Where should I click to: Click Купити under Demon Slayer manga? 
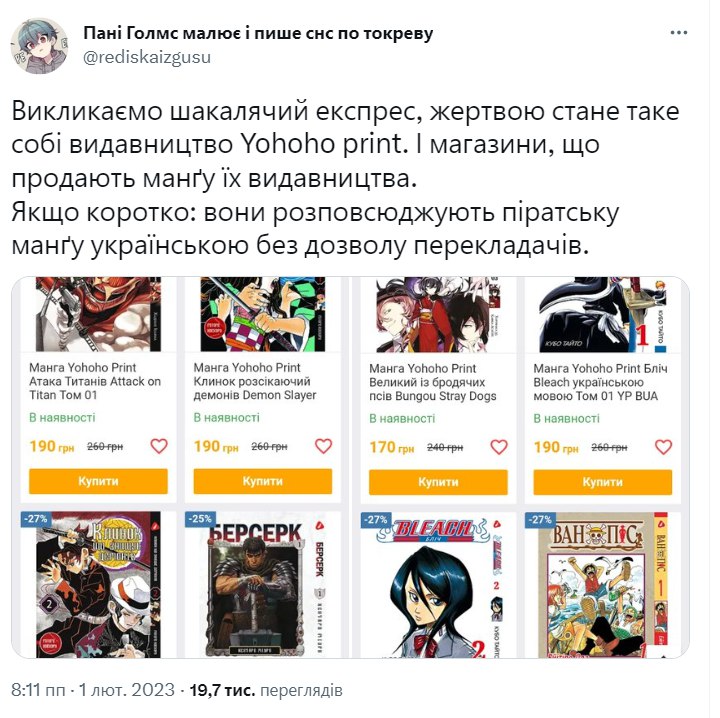pyautogui.click(x=263, y=481)
